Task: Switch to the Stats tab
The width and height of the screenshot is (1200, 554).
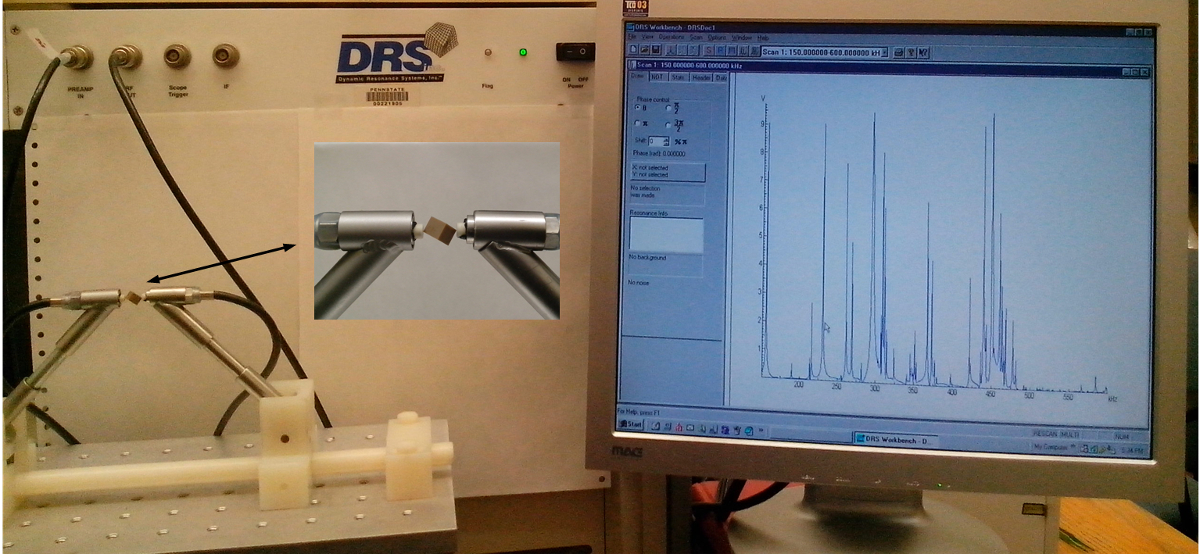Action: (678, 77)
